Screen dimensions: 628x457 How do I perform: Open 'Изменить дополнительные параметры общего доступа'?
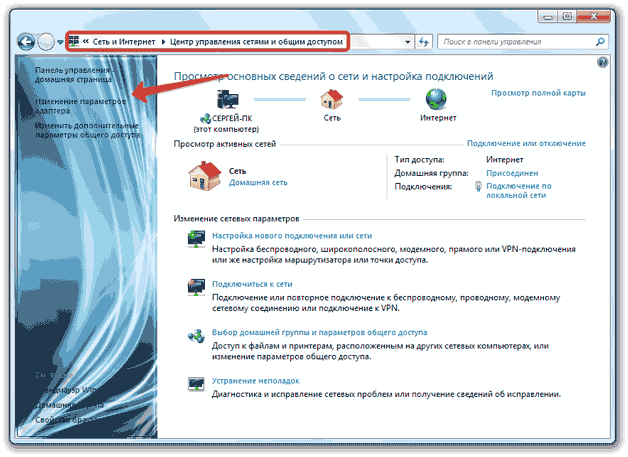click(87, 130)
